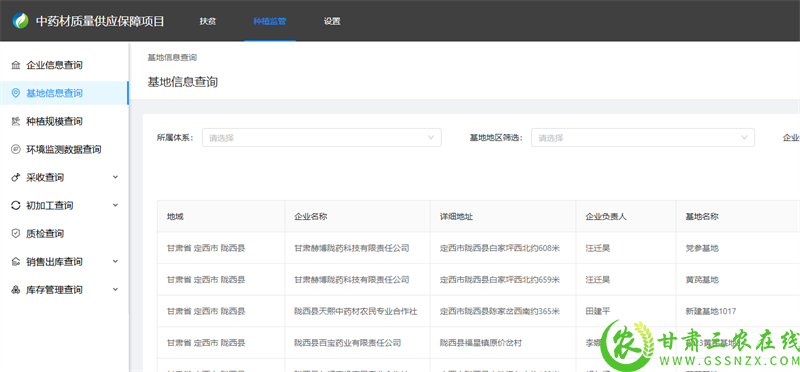Click address ending 西北约608米
Screen dimensions: 800x372
point(500,249)
